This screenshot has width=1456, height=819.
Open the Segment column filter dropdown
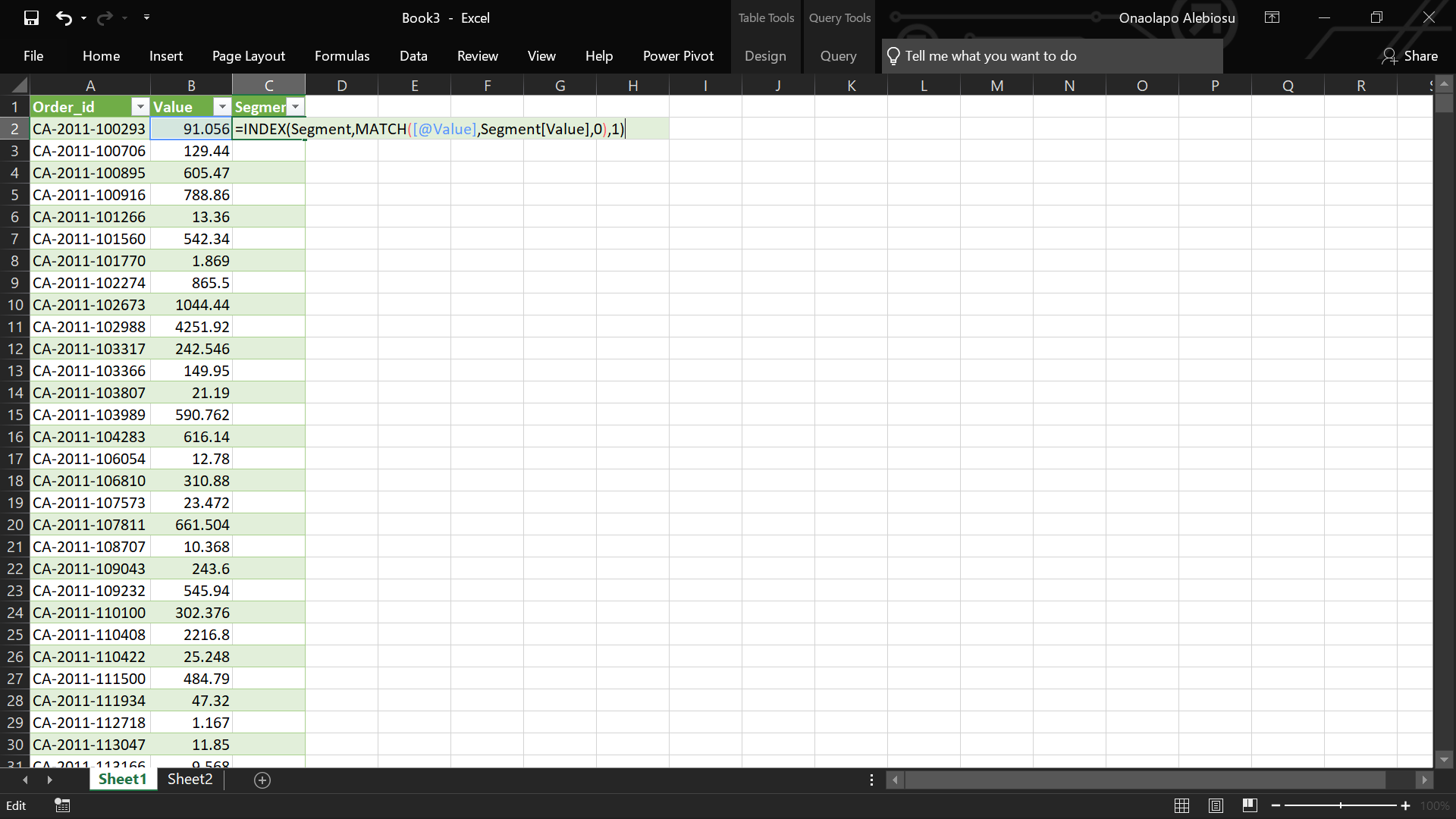point(296,107)
